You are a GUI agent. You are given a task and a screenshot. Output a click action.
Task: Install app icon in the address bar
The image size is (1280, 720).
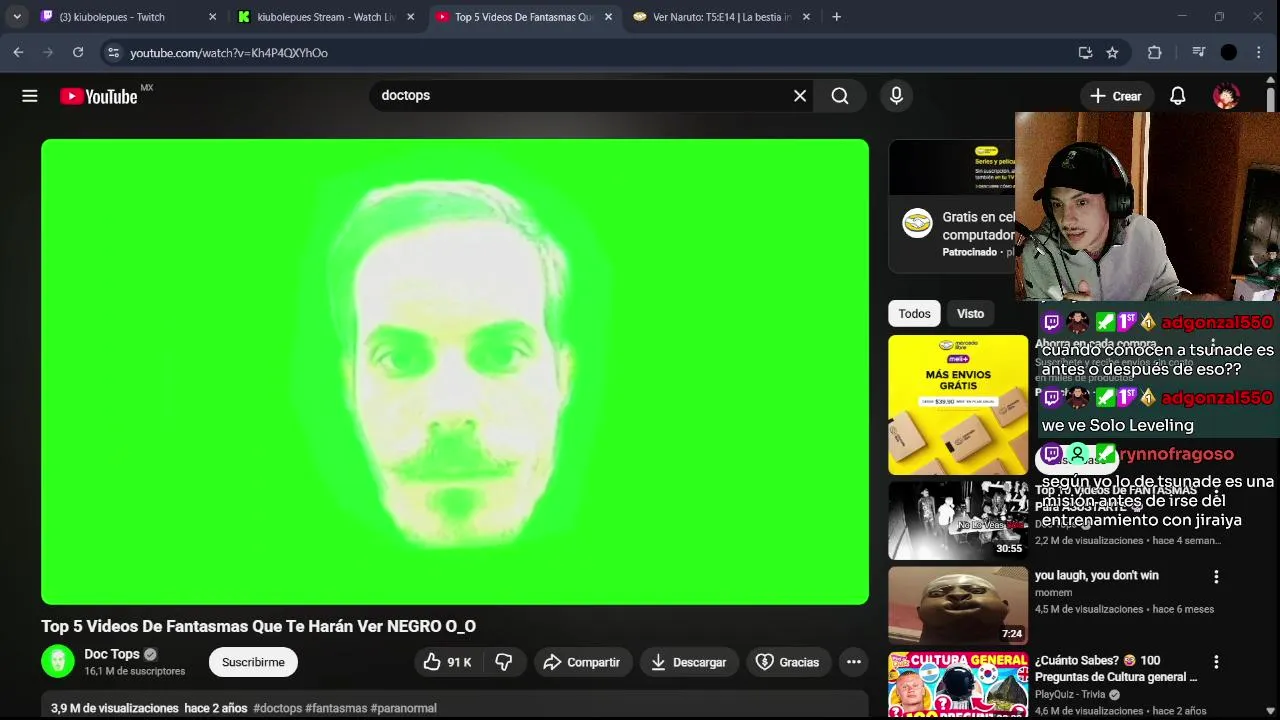pyautogui.click(x=1085, y=53)
